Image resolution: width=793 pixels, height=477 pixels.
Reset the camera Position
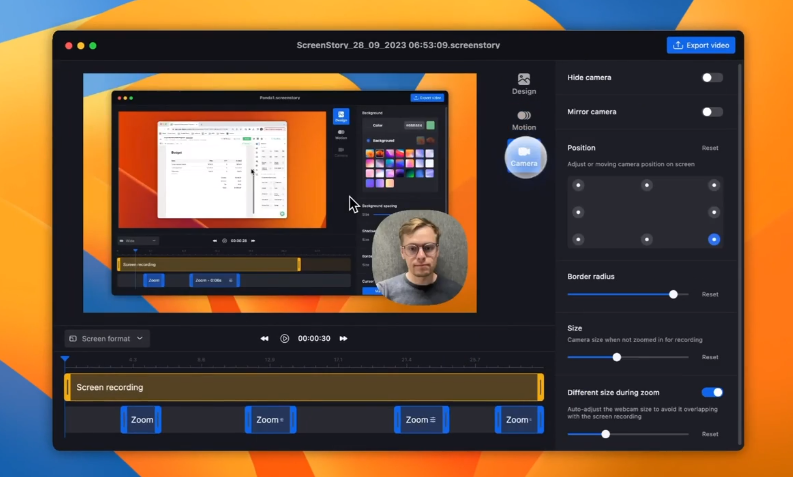(710, 148)
